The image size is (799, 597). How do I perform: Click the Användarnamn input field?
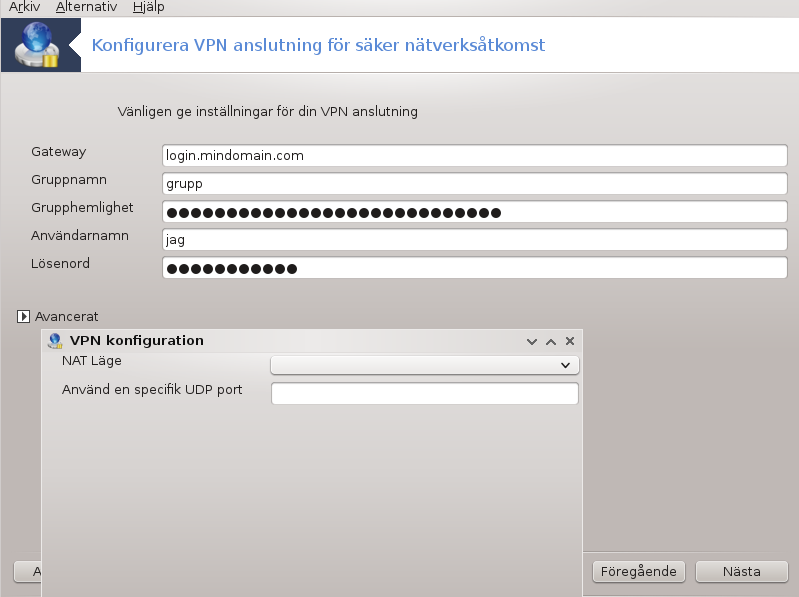click(x=475, y=239)
